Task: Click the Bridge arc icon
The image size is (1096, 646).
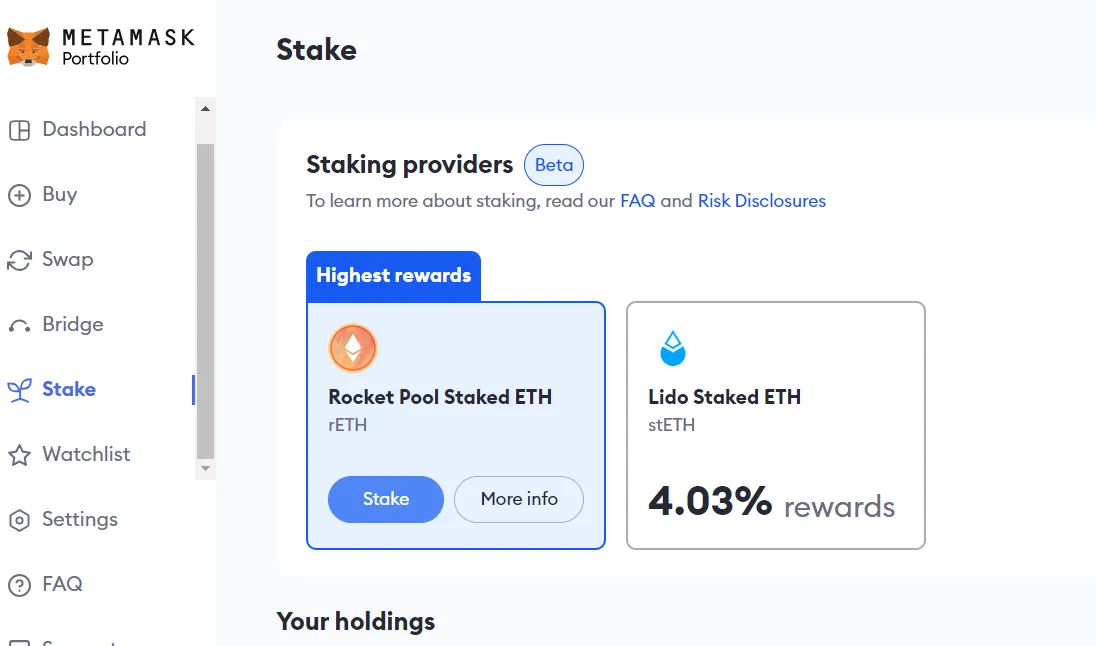Action: pyautogui.click(x=19, y=326)
